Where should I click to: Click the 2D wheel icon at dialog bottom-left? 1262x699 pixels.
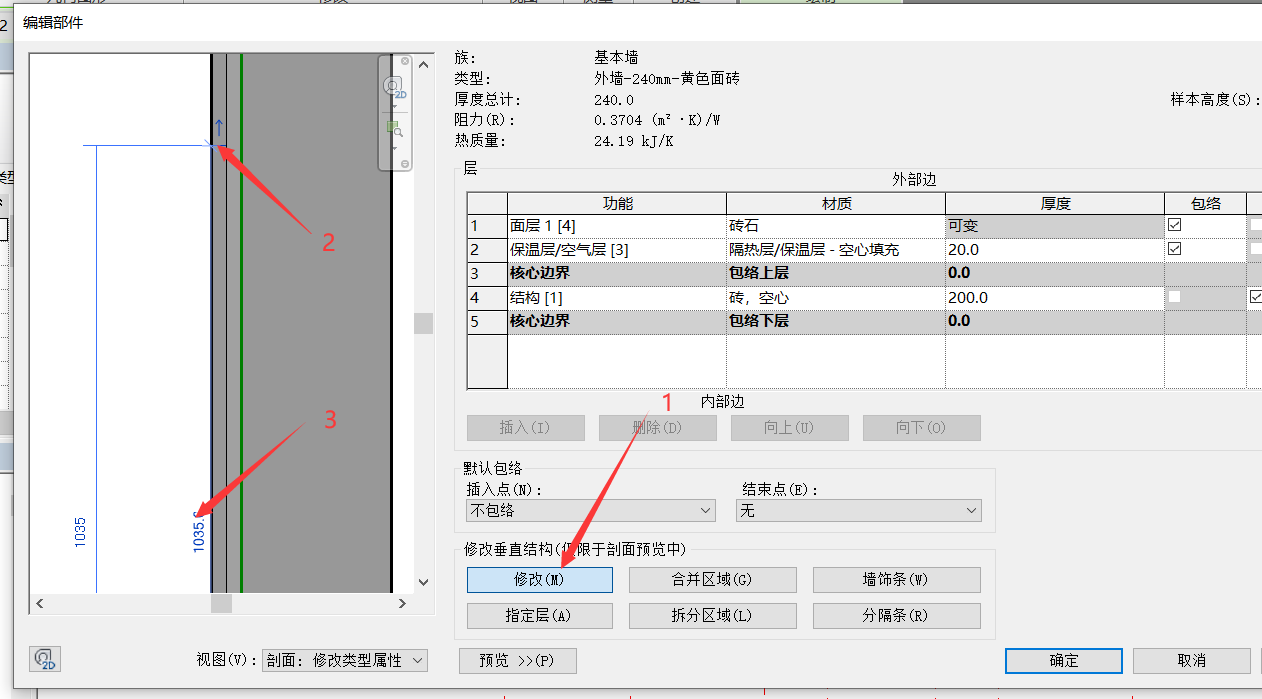44,659
